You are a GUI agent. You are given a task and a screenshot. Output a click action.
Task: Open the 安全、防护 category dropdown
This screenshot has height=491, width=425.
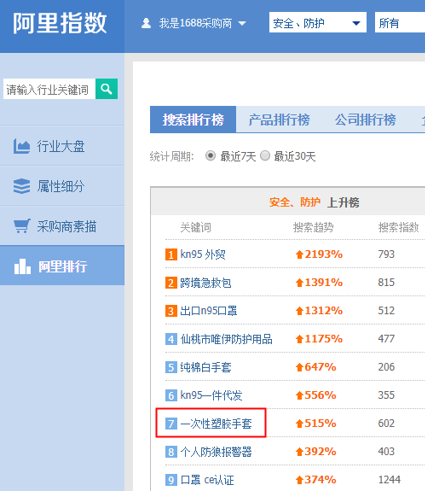click(x=318, y=22)
